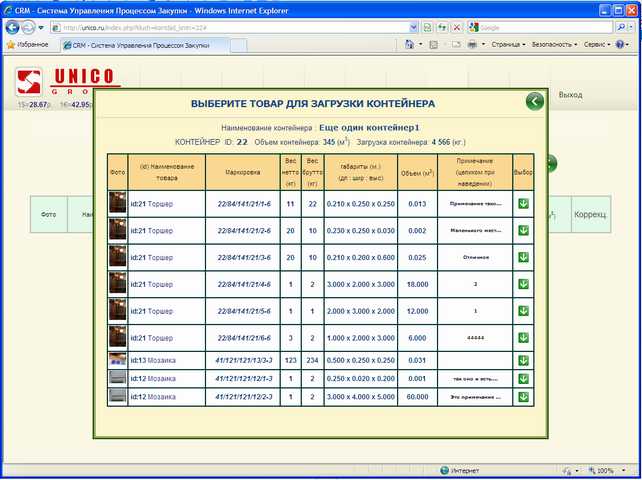Viewport: 642px width, 480px height.
Task: Click the Help question mark icon
Action: point(619,44)
